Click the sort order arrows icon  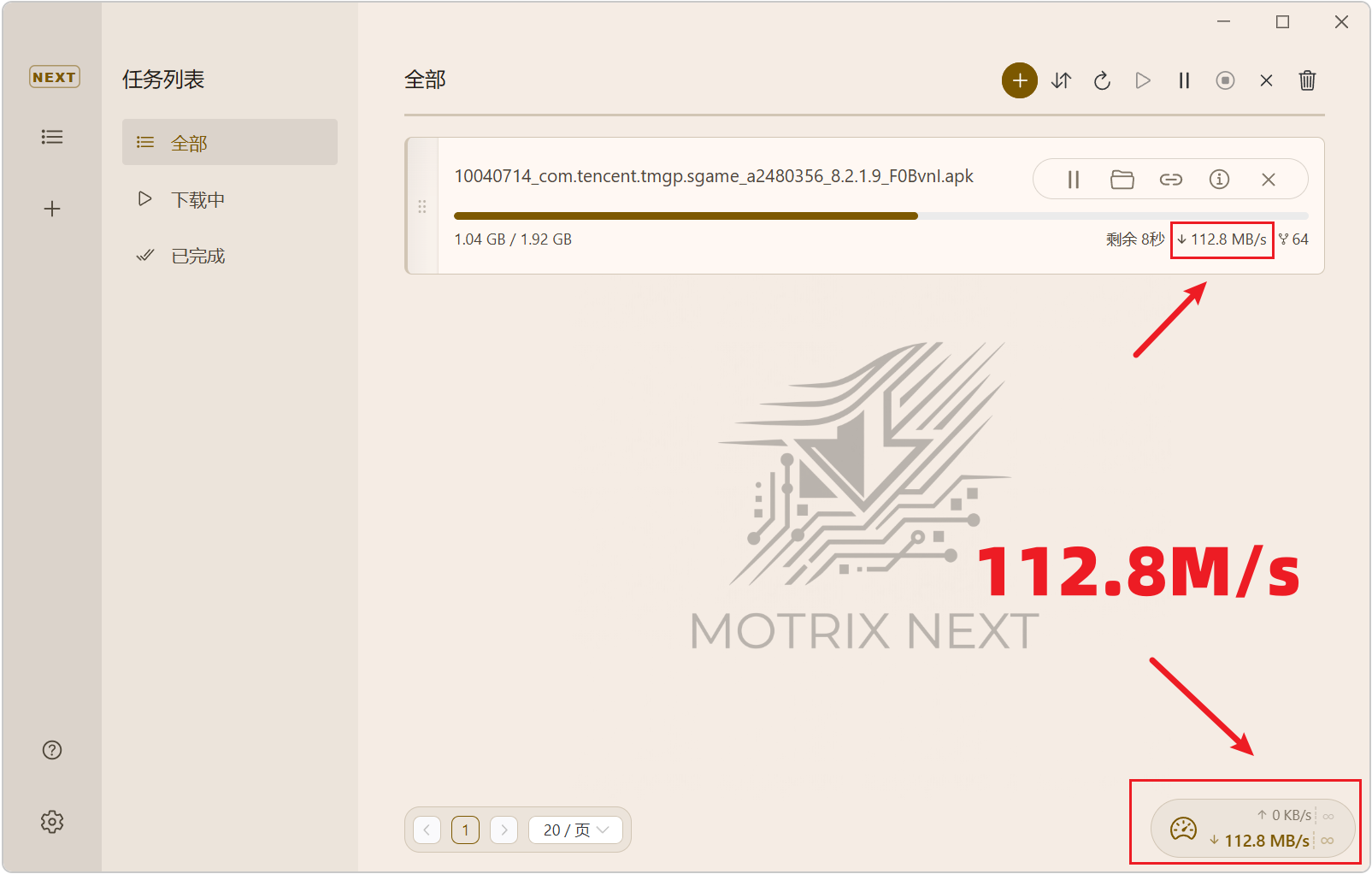[x=1061, y=80]
